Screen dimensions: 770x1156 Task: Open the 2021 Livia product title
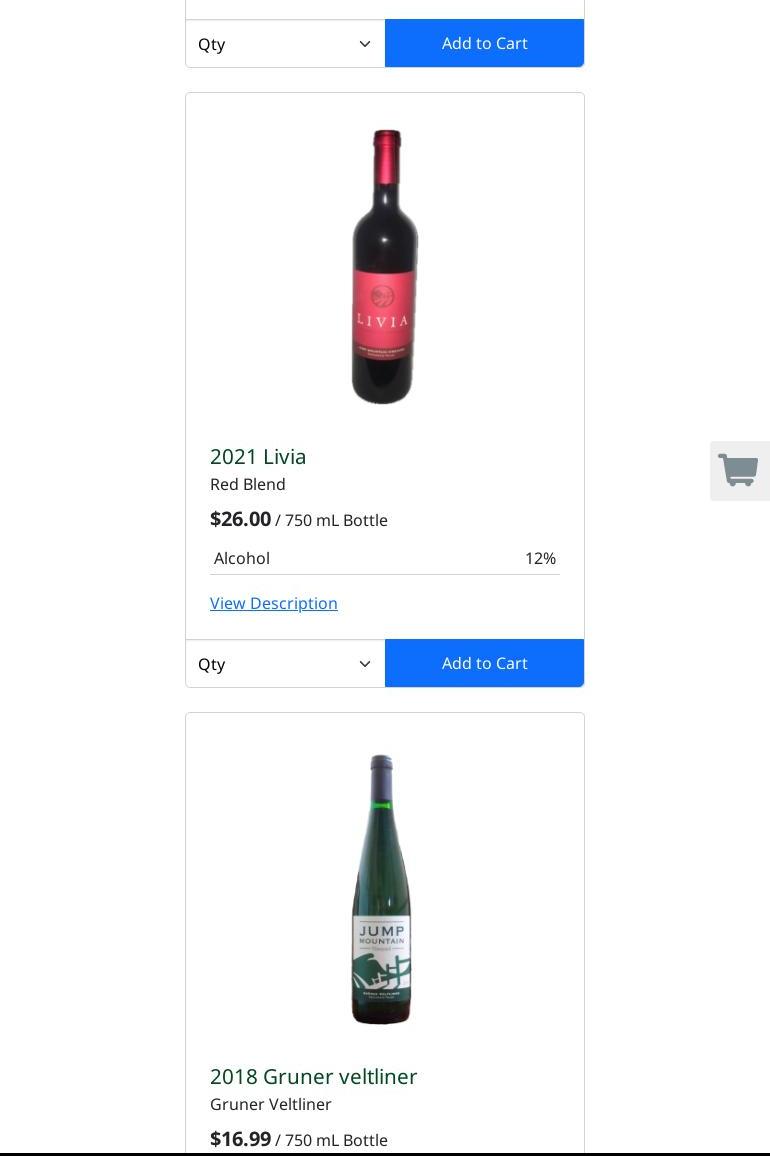[x=258, y=456]
